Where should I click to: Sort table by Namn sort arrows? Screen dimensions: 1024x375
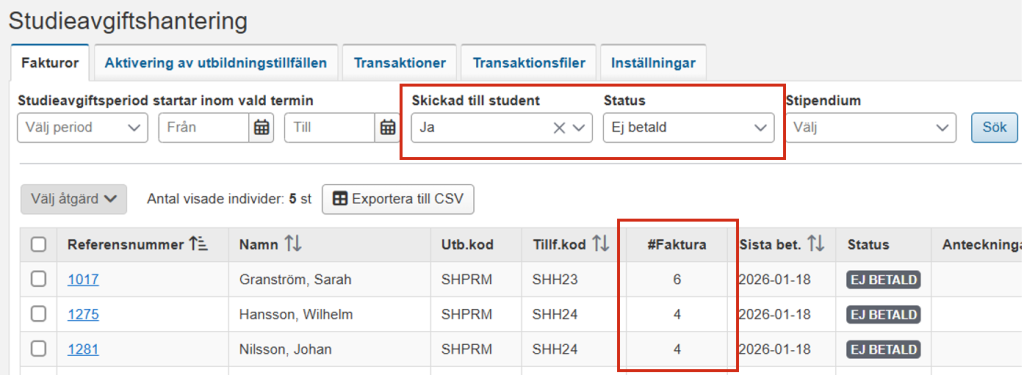pos(293,245)
